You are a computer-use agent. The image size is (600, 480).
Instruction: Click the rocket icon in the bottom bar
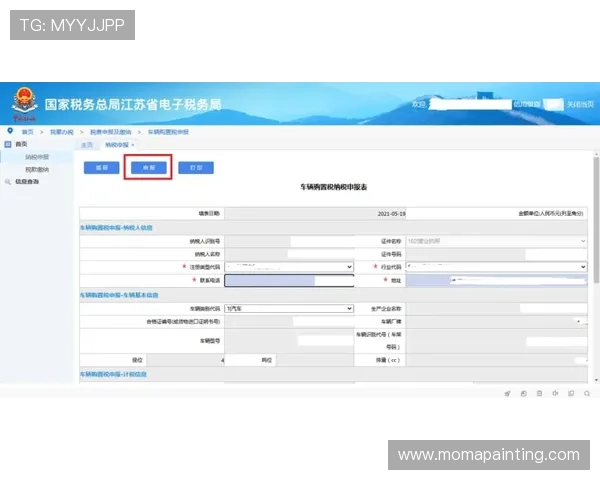click(507, 393)
